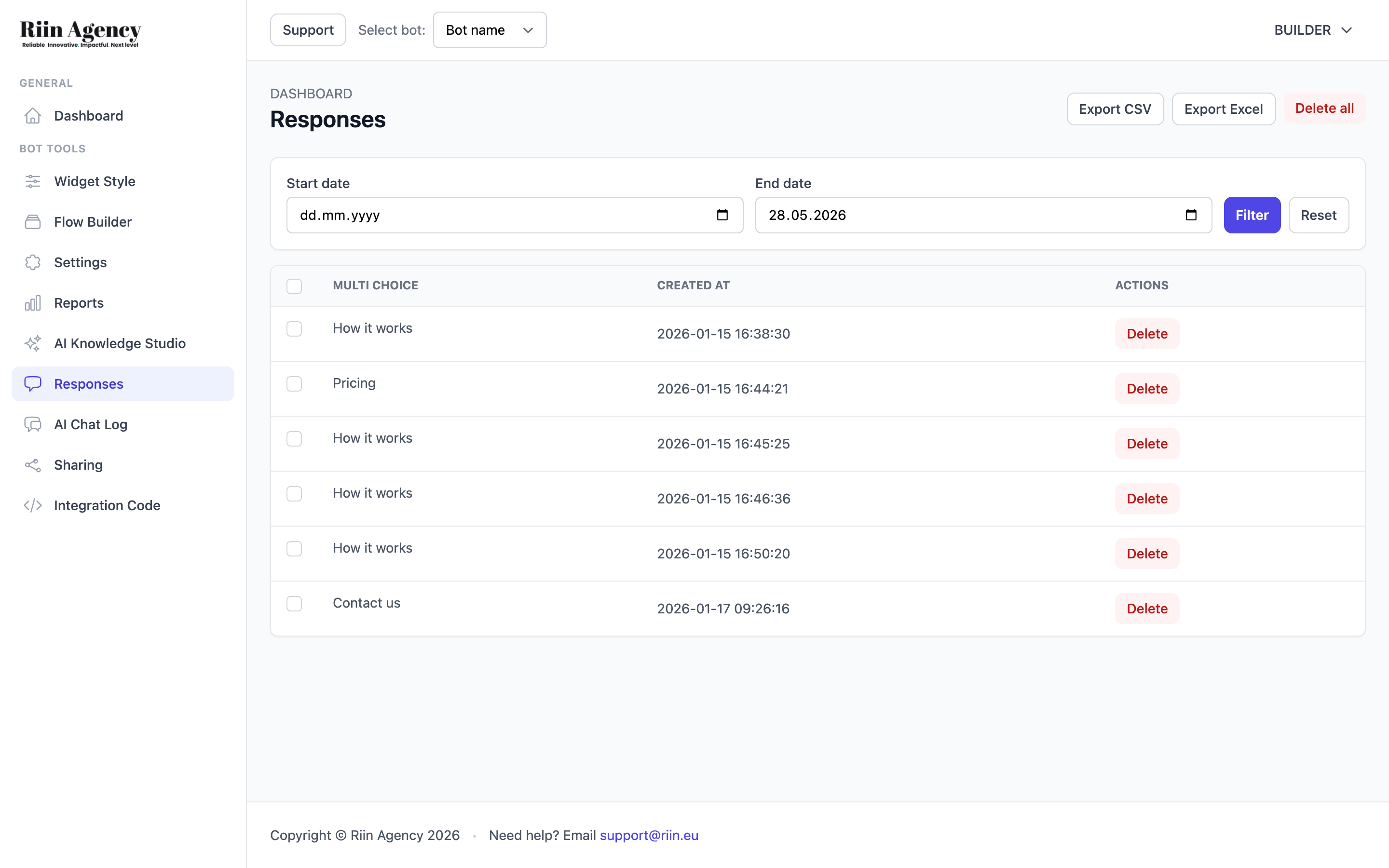
Task: Check the Contact us row checkbox
Action: pyautogui.click(x=295, y=604)
